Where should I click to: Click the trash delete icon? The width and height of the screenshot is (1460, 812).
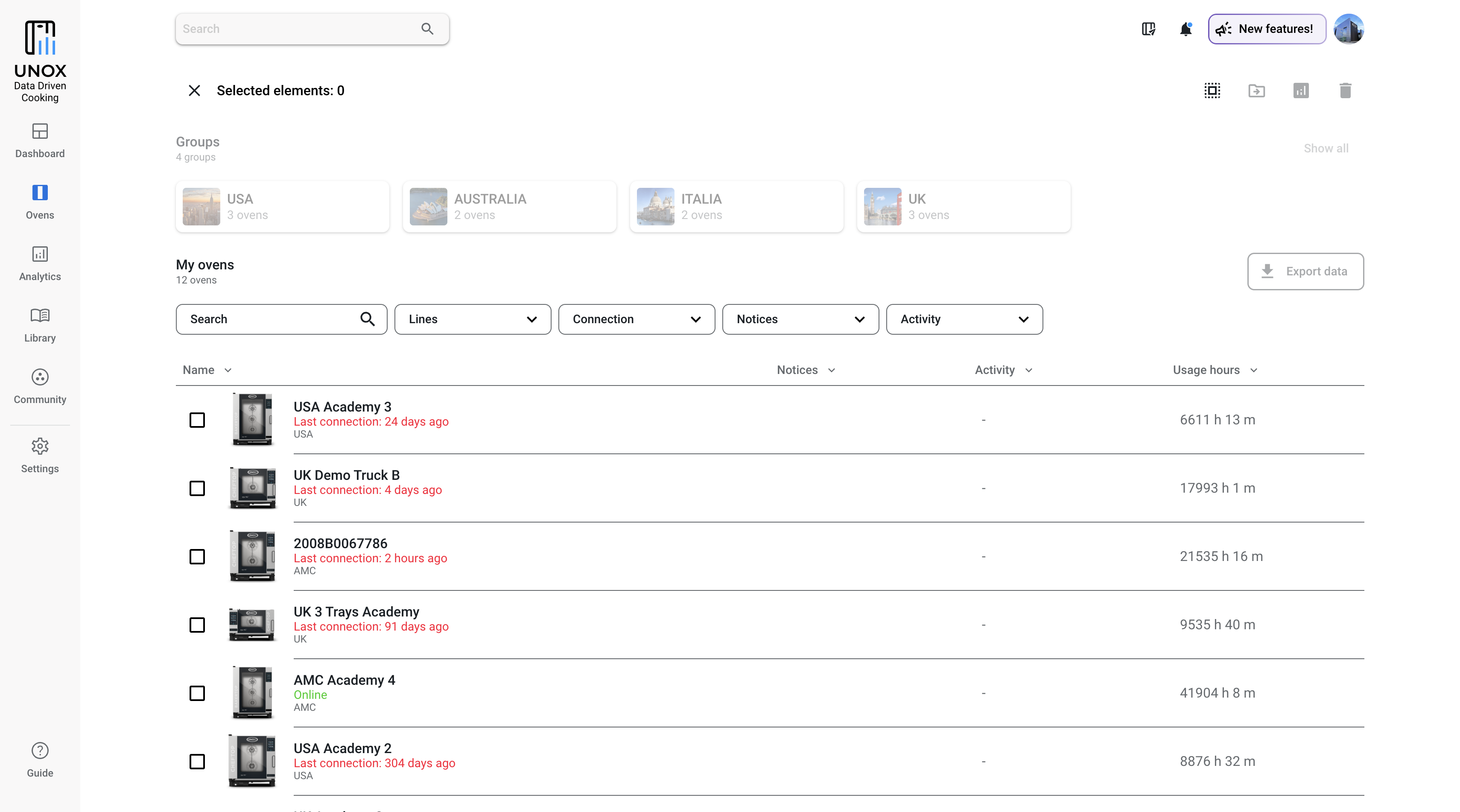(1345, 91)
